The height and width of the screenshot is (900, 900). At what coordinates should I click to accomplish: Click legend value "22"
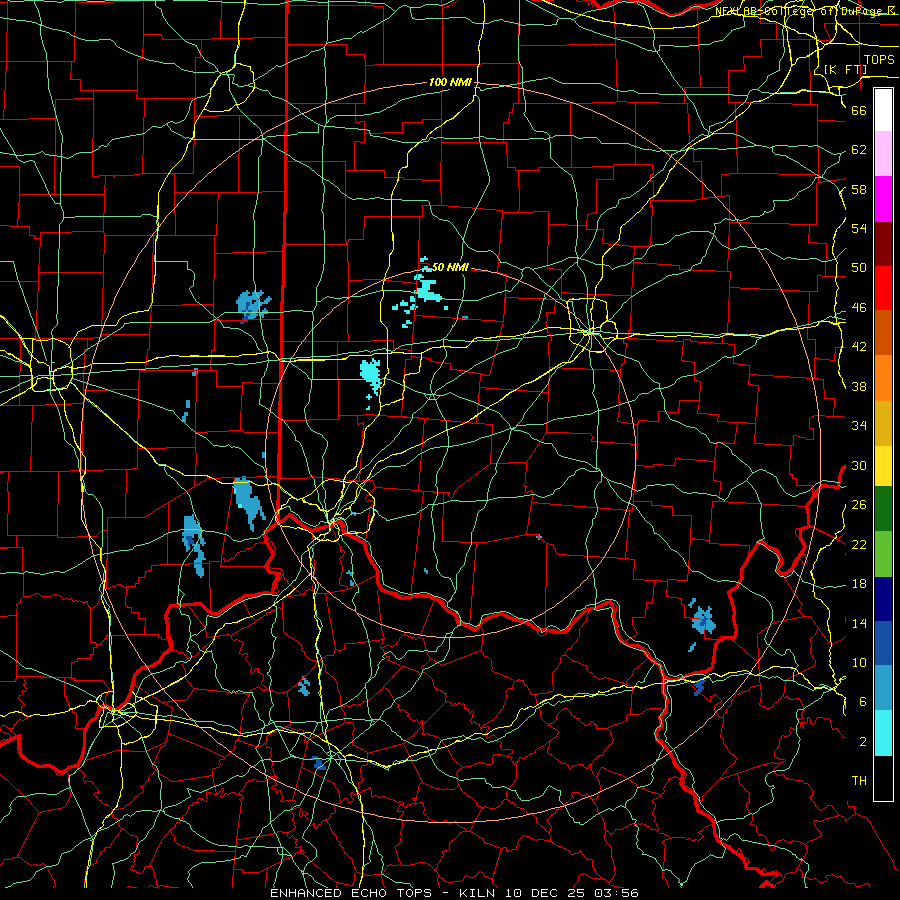[x=859, y=544]
